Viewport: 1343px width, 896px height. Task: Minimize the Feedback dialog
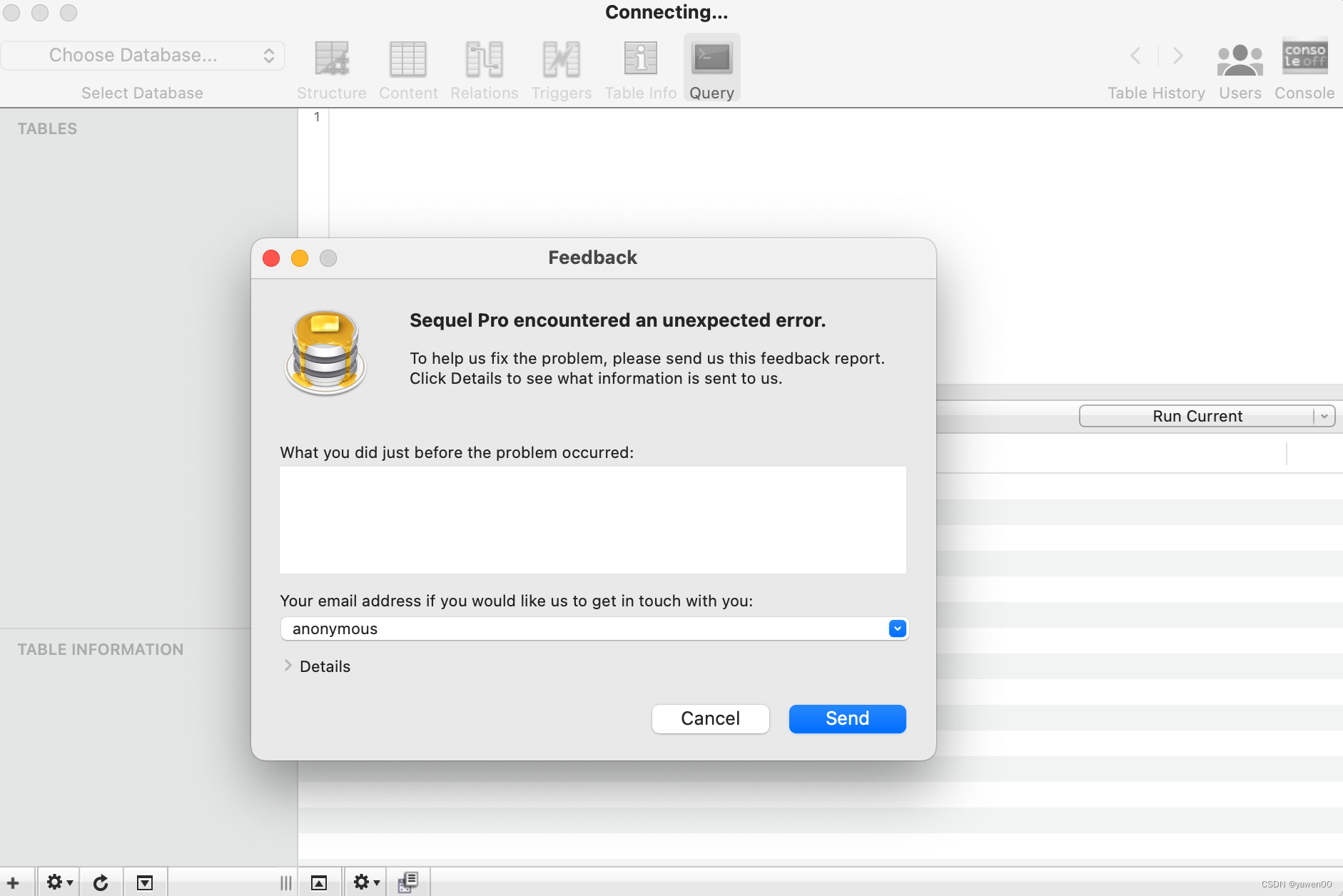click(x=300, y=258)
